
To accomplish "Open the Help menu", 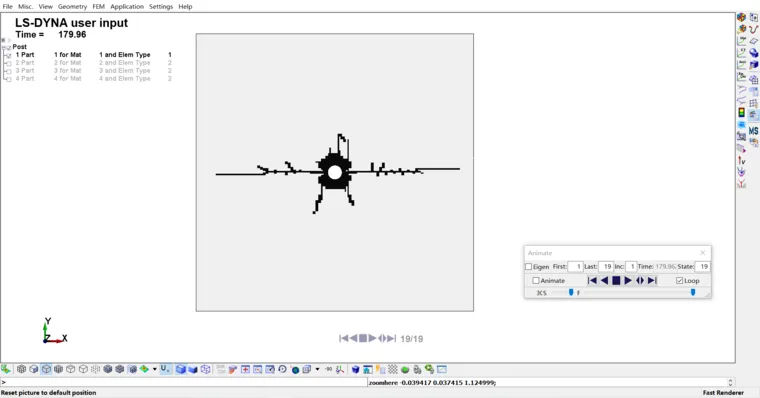I will point(185,6).
